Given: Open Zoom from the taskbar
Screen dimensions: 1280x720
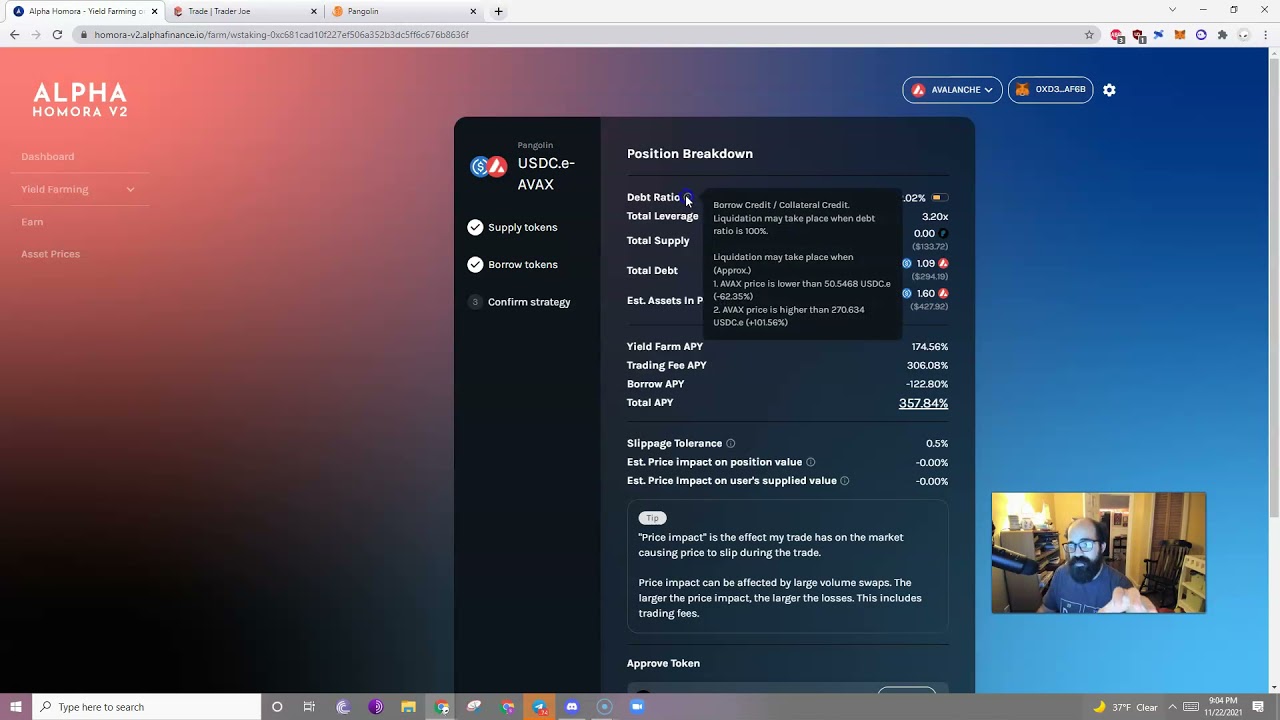Looking at the screenshot, I should (637, 707).
